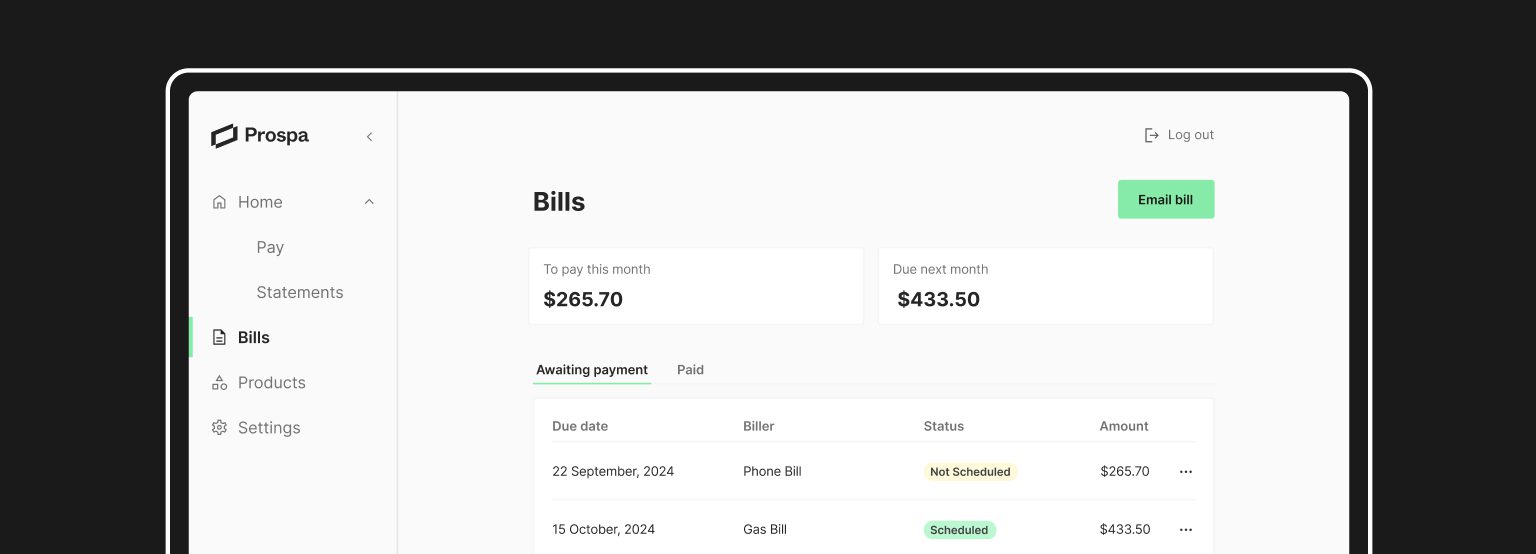Viewport: 1536px width, 554px height.
Task: Open the Gas Bill row options menu
Action: tap(1186, 530)
